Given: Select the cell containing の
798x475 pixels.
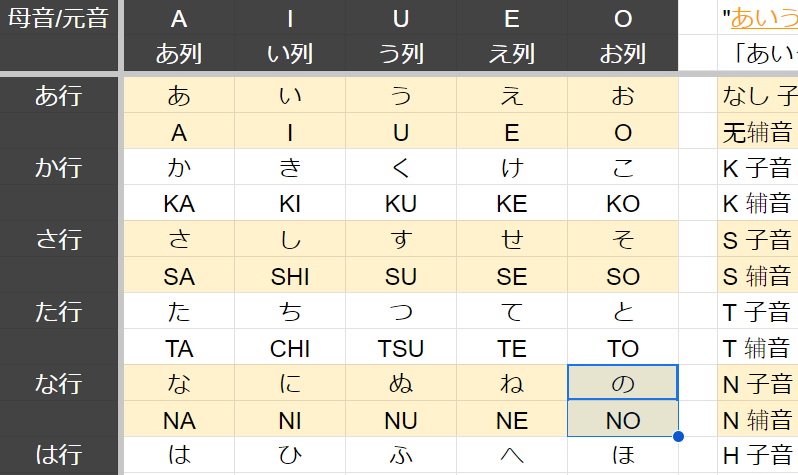Looking at the screenshot, I should point(623,383).
